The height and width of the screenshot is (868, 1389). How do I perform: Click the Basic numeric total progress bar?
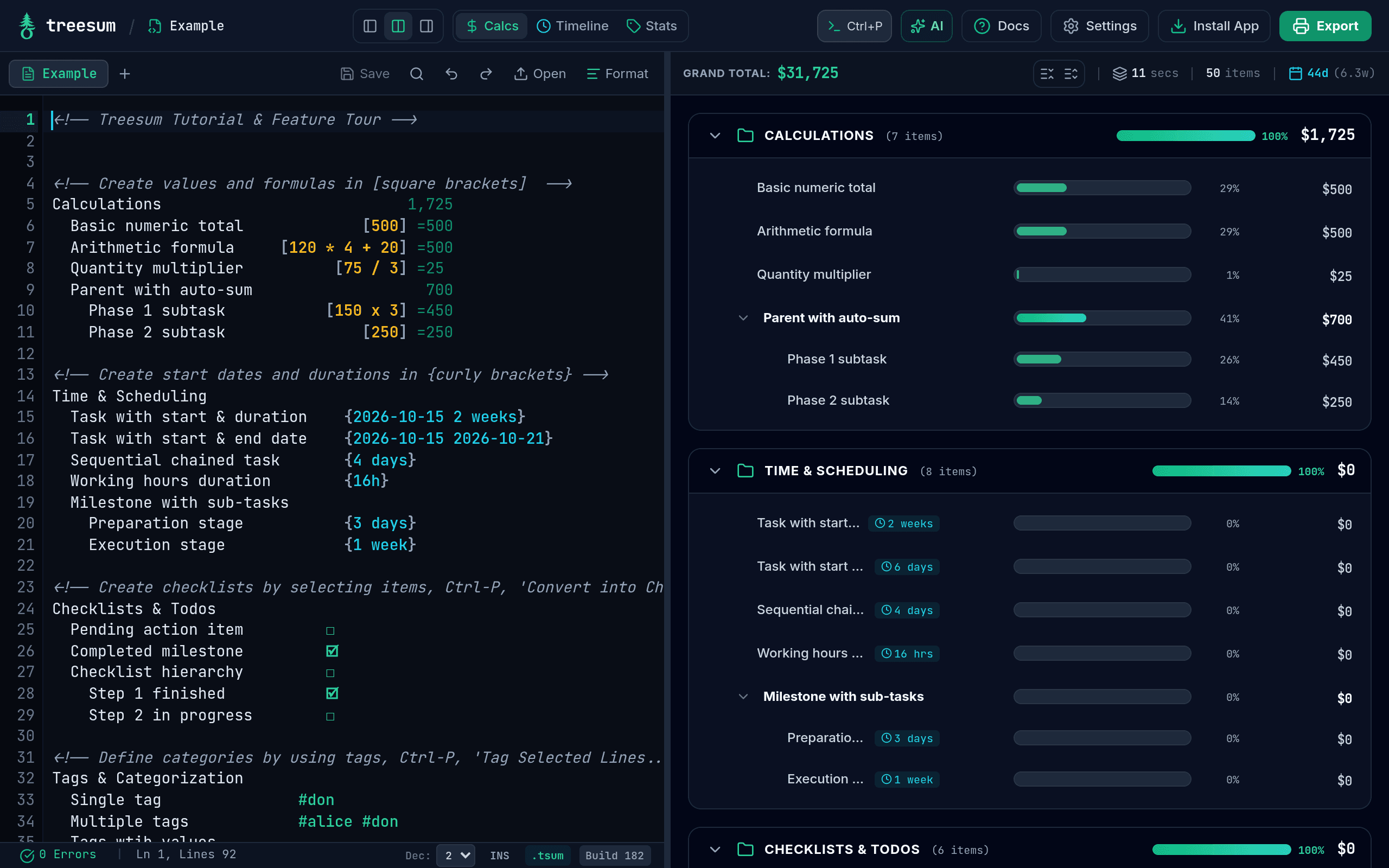[1102, 188]
